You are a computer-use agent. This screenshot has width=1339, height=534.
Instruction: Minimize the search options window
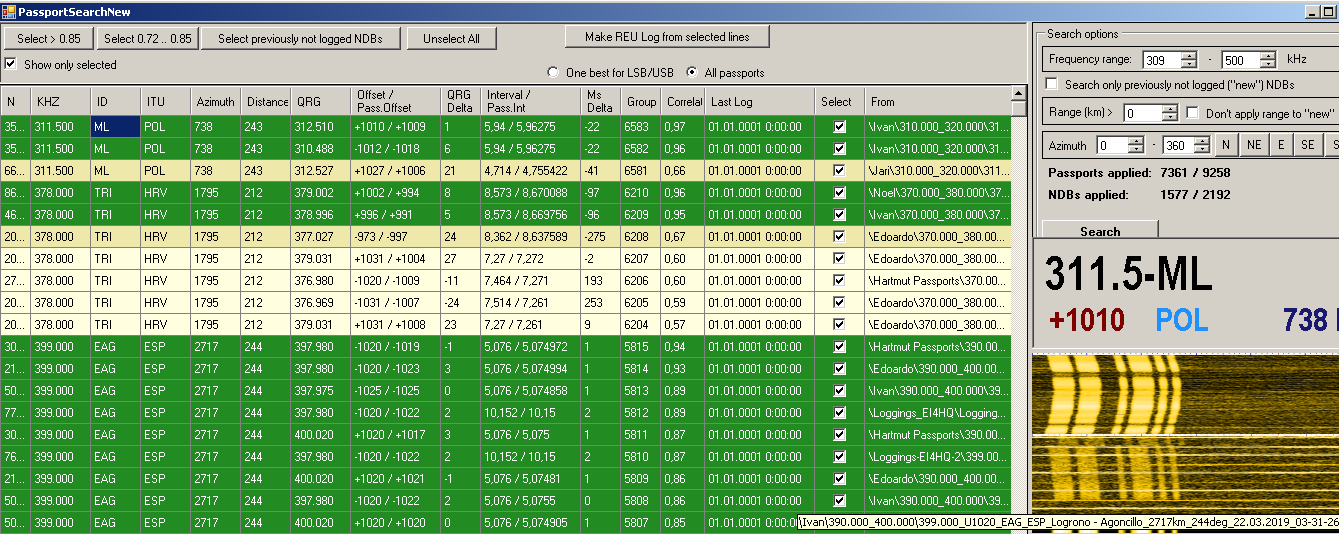1314,12
